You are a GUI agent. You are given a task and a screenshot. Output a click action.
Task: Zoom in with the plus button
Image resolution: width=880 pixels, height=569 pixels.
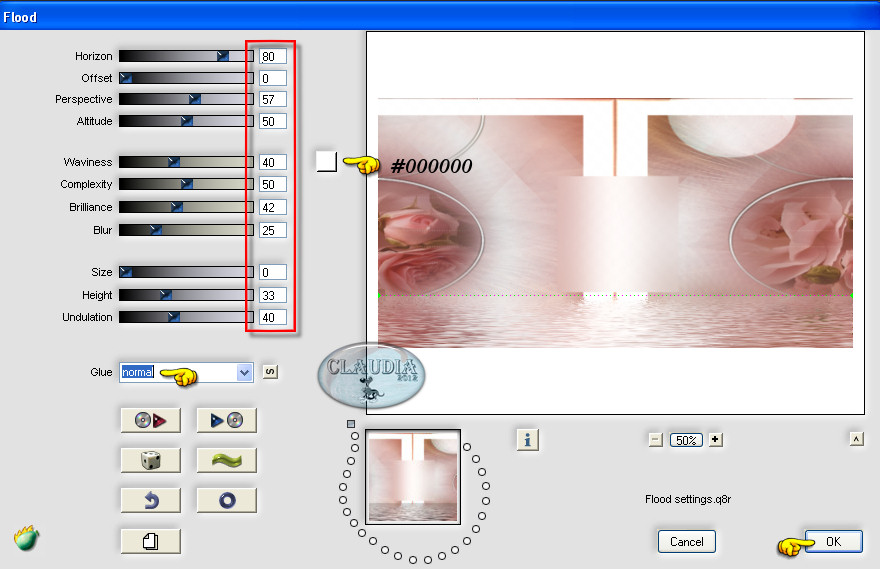point(715,439)
